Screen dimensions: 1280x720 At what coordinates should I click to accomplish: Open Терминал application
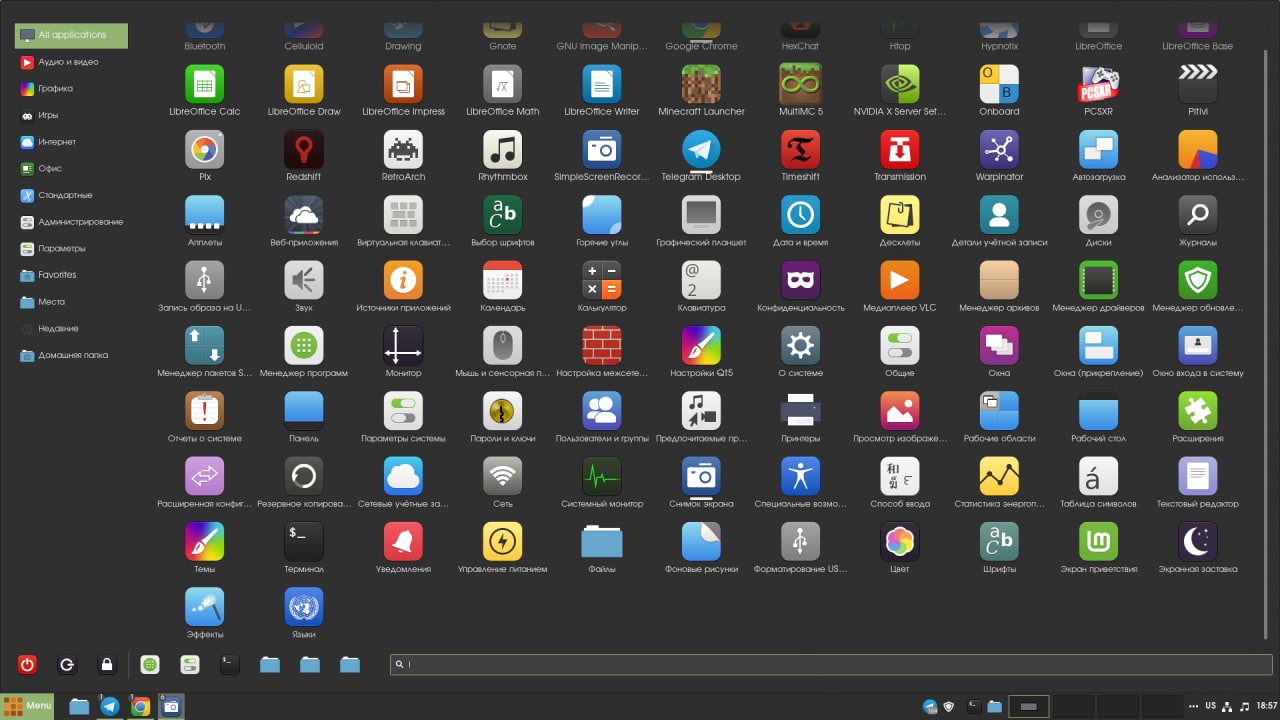click(304, 542)
